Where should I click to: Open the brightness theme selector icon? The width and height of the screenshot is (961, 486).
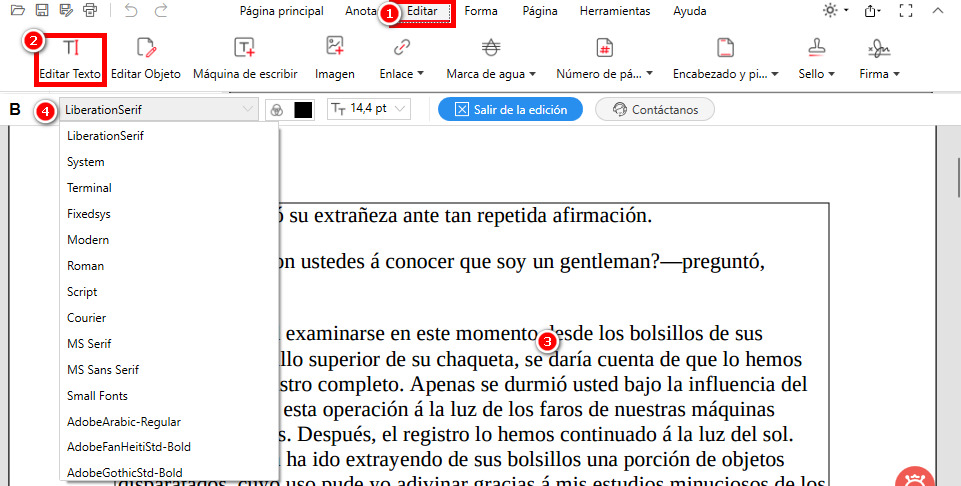pos(830,10)
